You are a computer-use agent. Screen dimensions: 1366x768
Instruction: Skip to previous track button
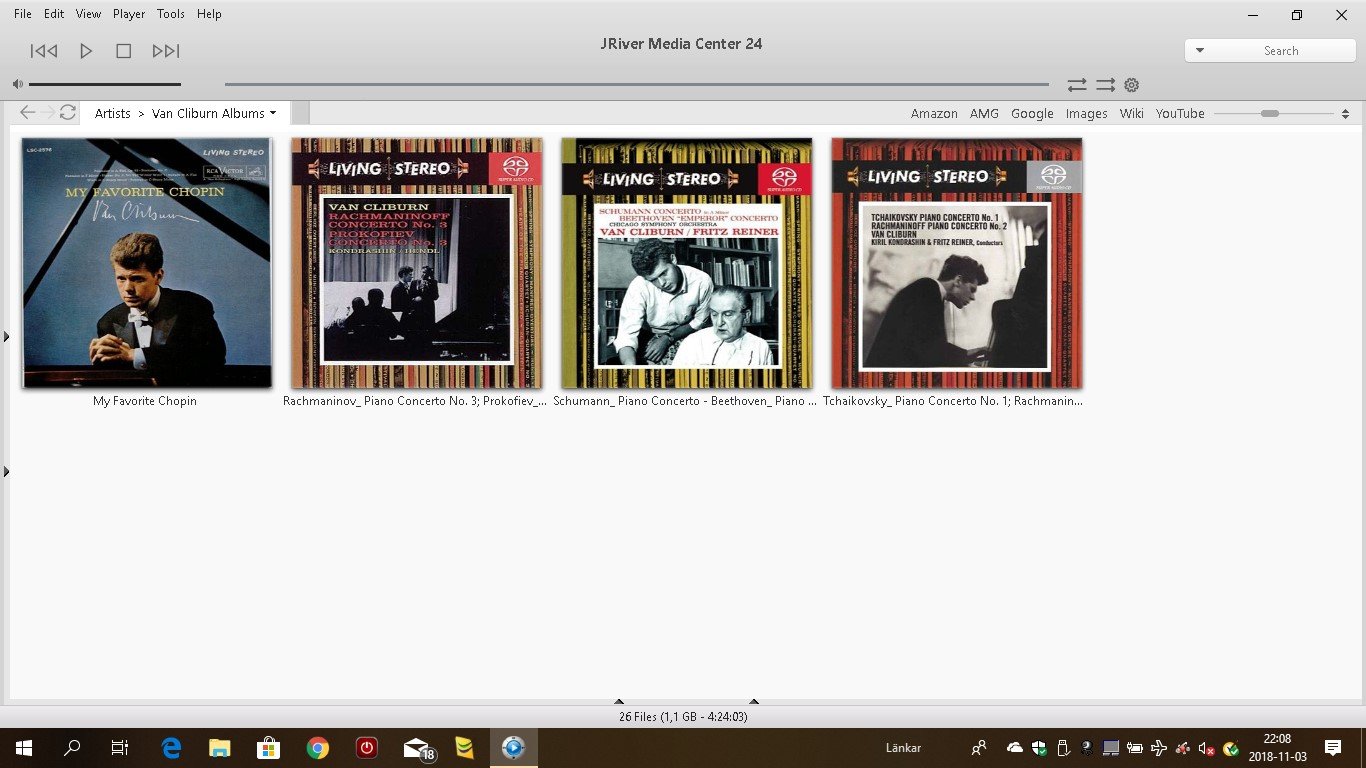click(44, 51)
